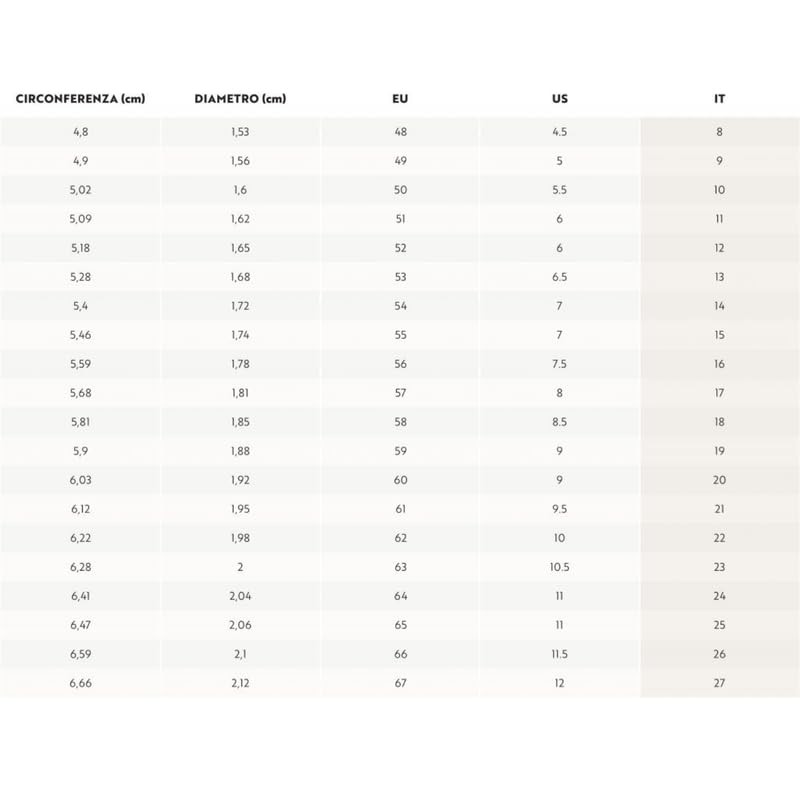This screenshot has height=800, width=800.
Task: Click circumference value 6,28
Action: click(x=80, y=567)
